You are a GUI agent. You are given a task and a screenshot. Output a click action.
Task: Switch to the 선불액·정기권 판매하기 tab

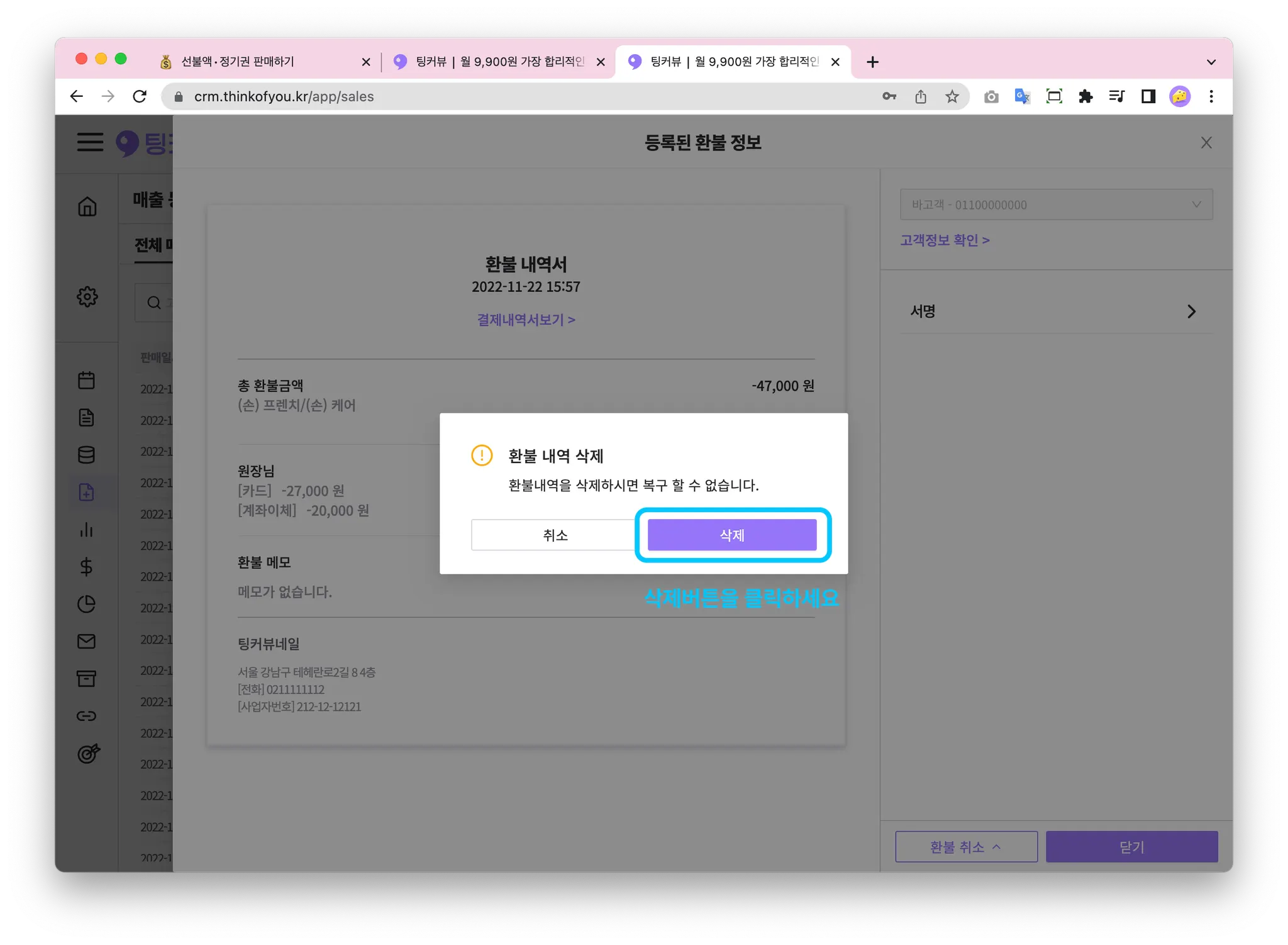point(238,62)
